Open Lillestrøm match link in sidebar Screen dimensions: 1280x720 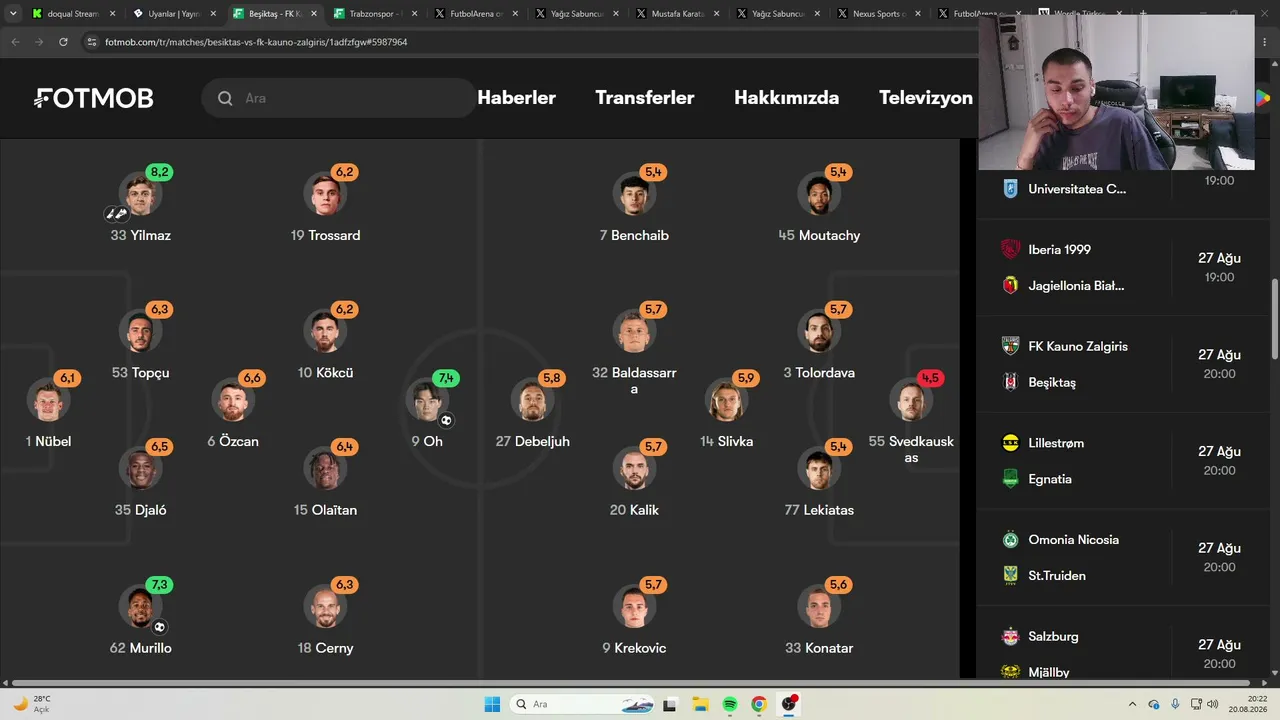coord(1122,461)
